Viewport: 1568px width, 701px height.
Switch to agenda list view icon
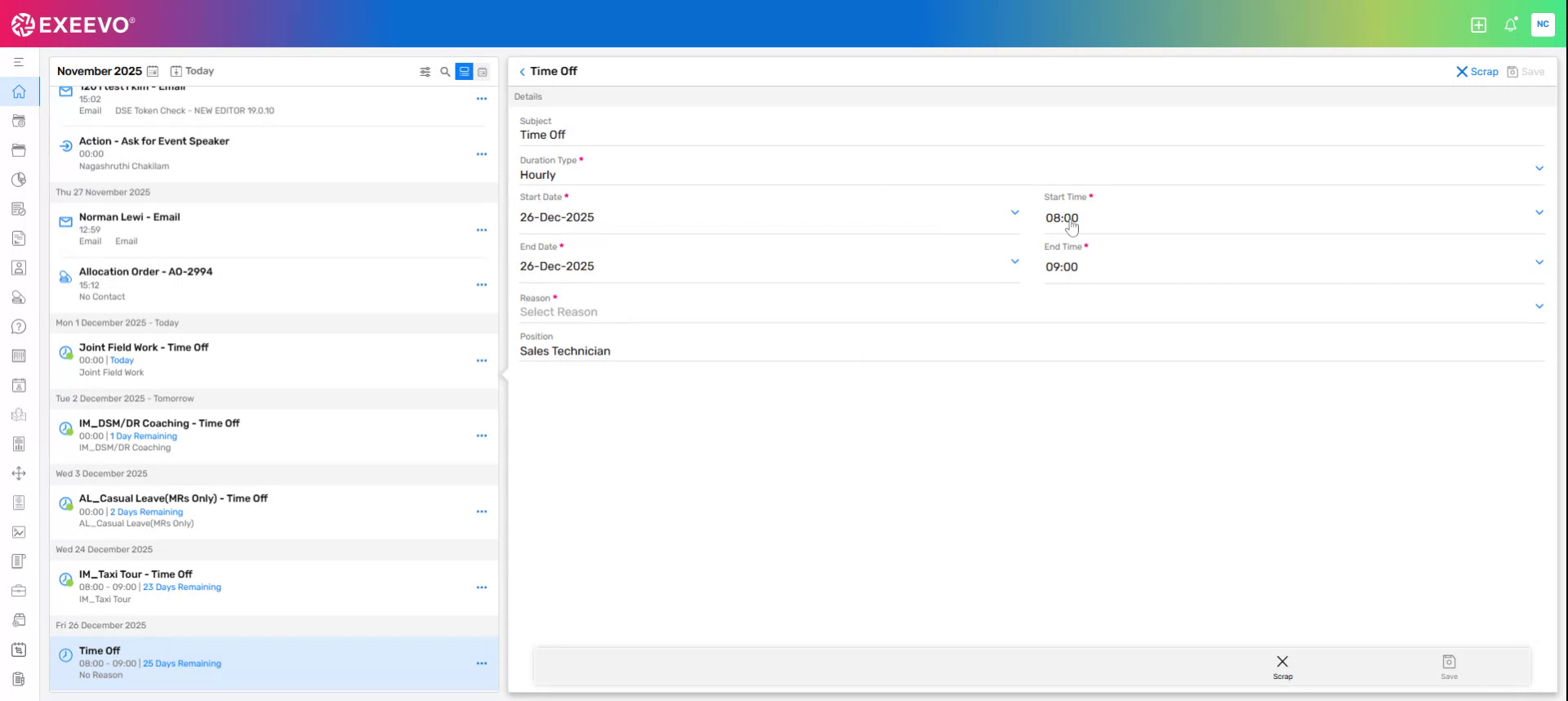tap(464, 72)
